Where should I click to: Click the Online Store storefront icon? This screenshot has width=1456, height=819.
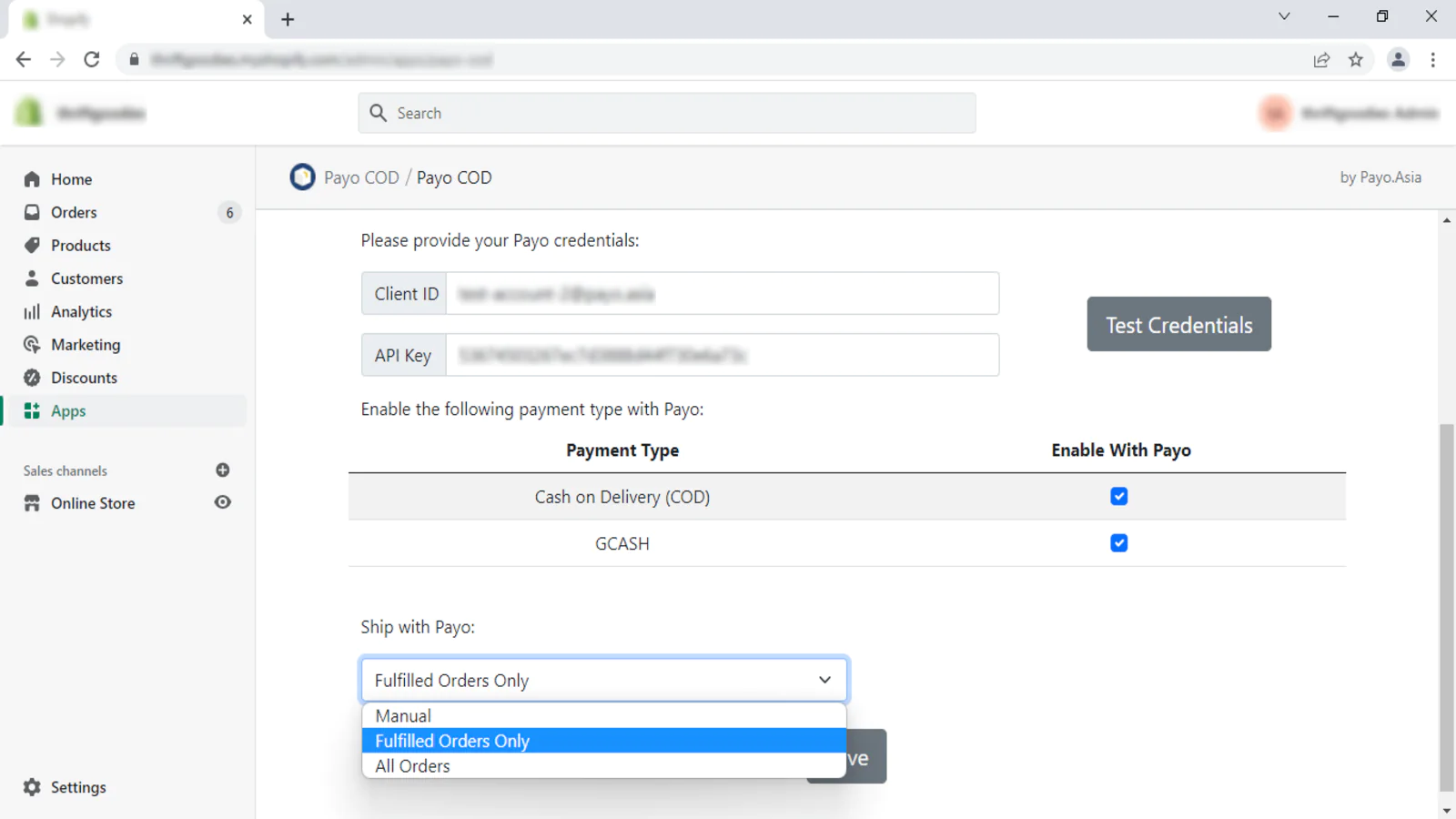[x=32, y=503]
